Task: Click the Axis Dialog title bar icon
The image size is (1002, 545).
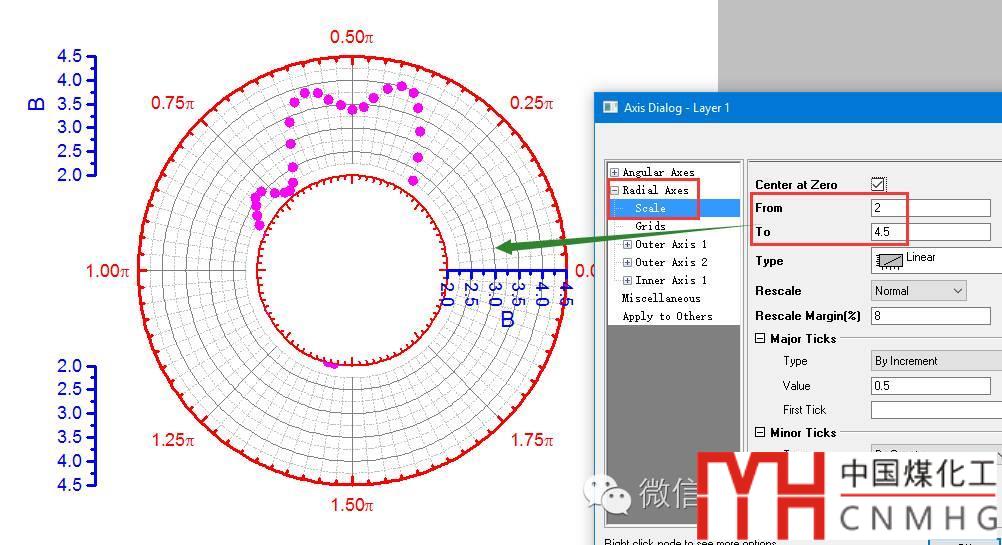Action: pos(610,108)
